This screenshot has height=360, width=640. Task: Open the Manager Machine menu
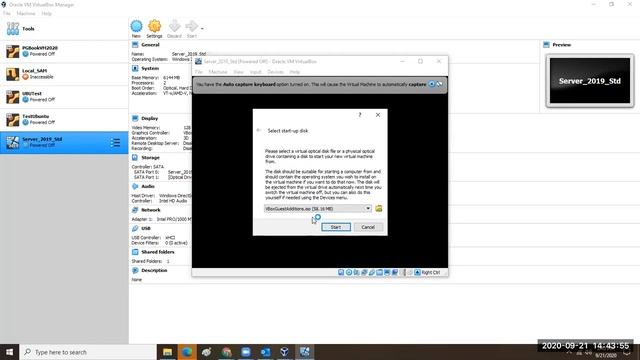tap(26, 13)
